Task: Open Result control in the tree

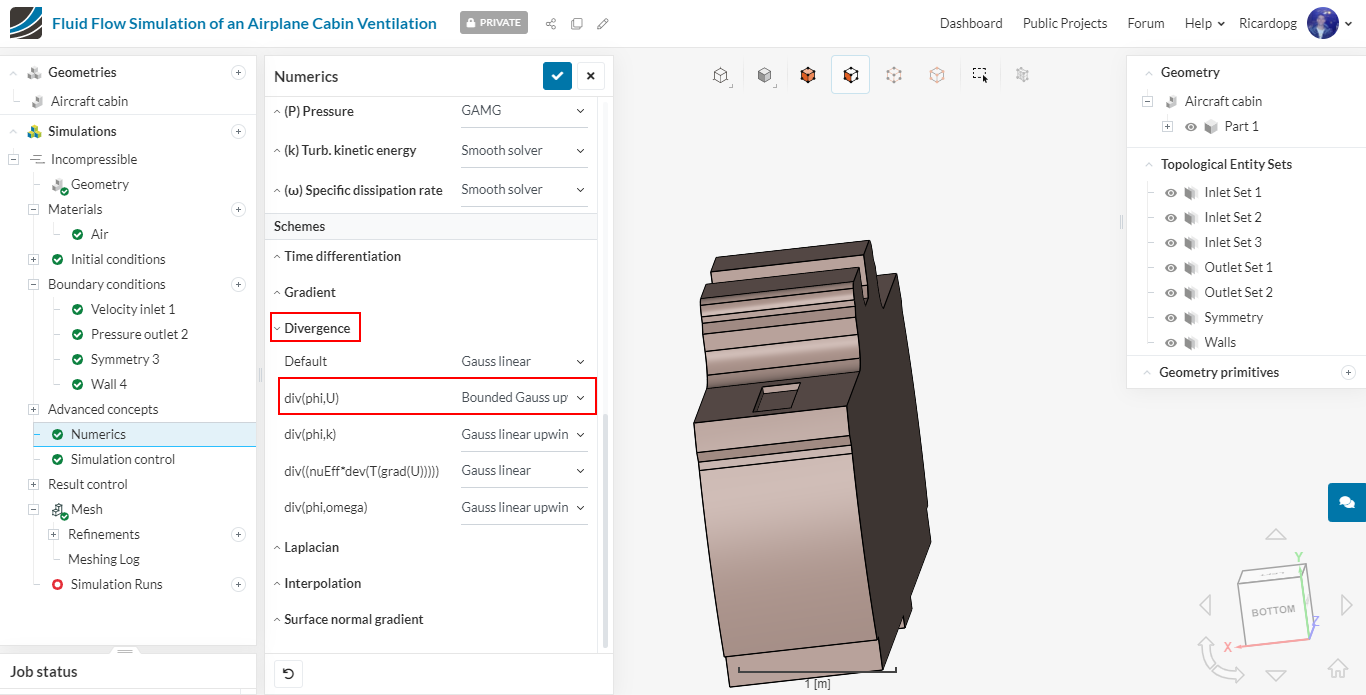Action: click(88, 484)
